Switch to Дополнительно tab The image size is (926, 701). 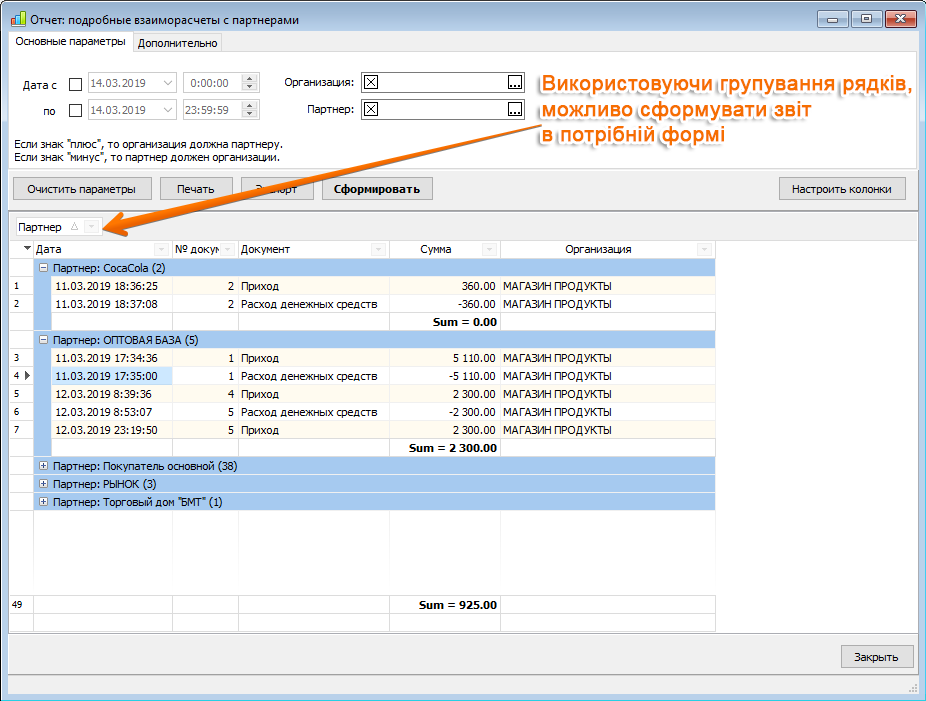tap(177, 43)
